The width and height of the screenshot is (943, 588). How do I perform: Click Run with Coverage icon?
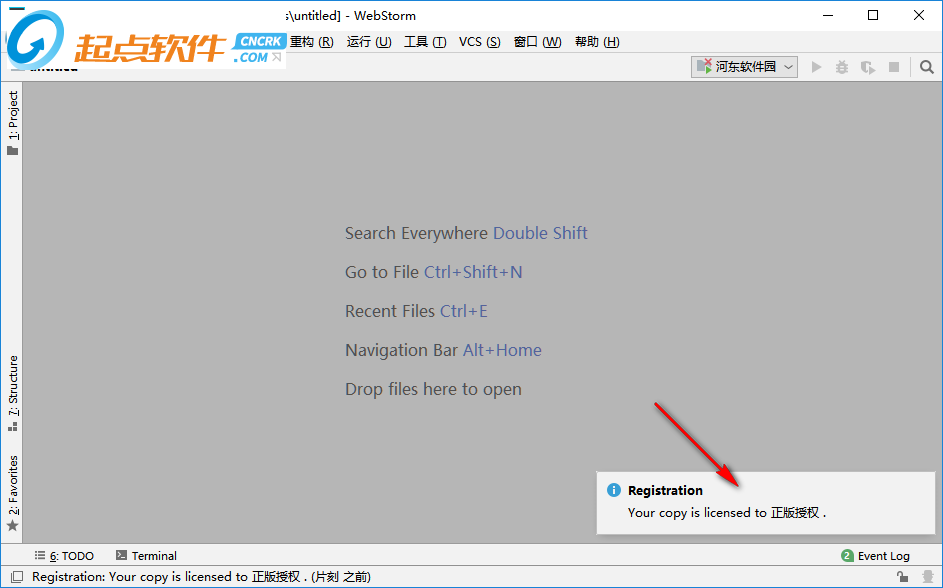tap(868, 67)
